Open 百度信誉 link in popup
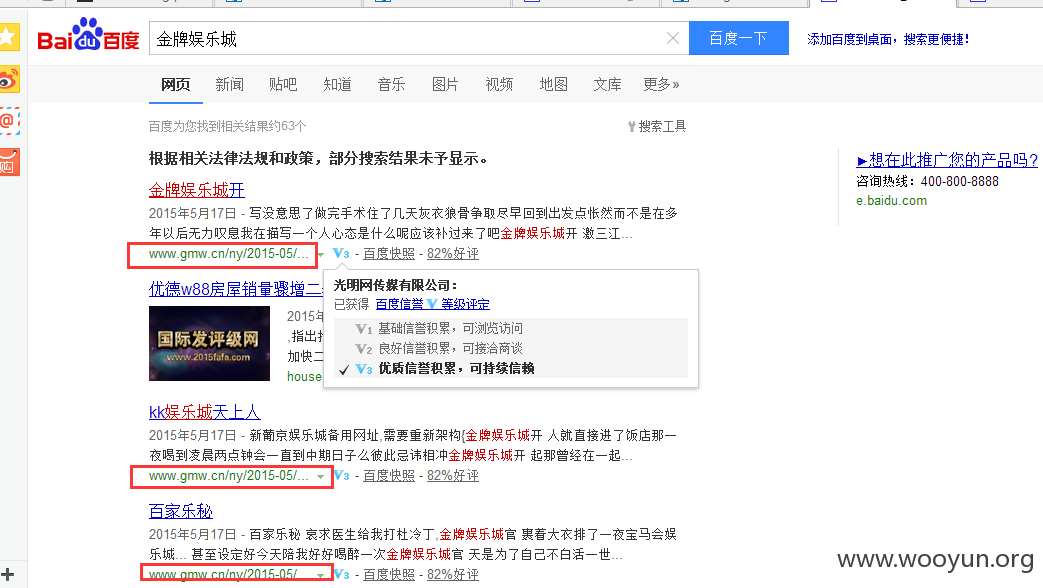The image size is (1043, 588). coord(399,304)
